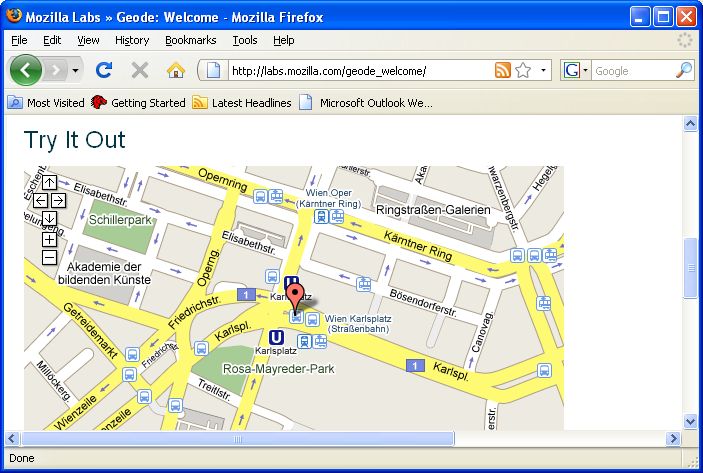The width and height of the screenshot is (703, 473).
Task: Open the Edit menu
Action: 52,40
